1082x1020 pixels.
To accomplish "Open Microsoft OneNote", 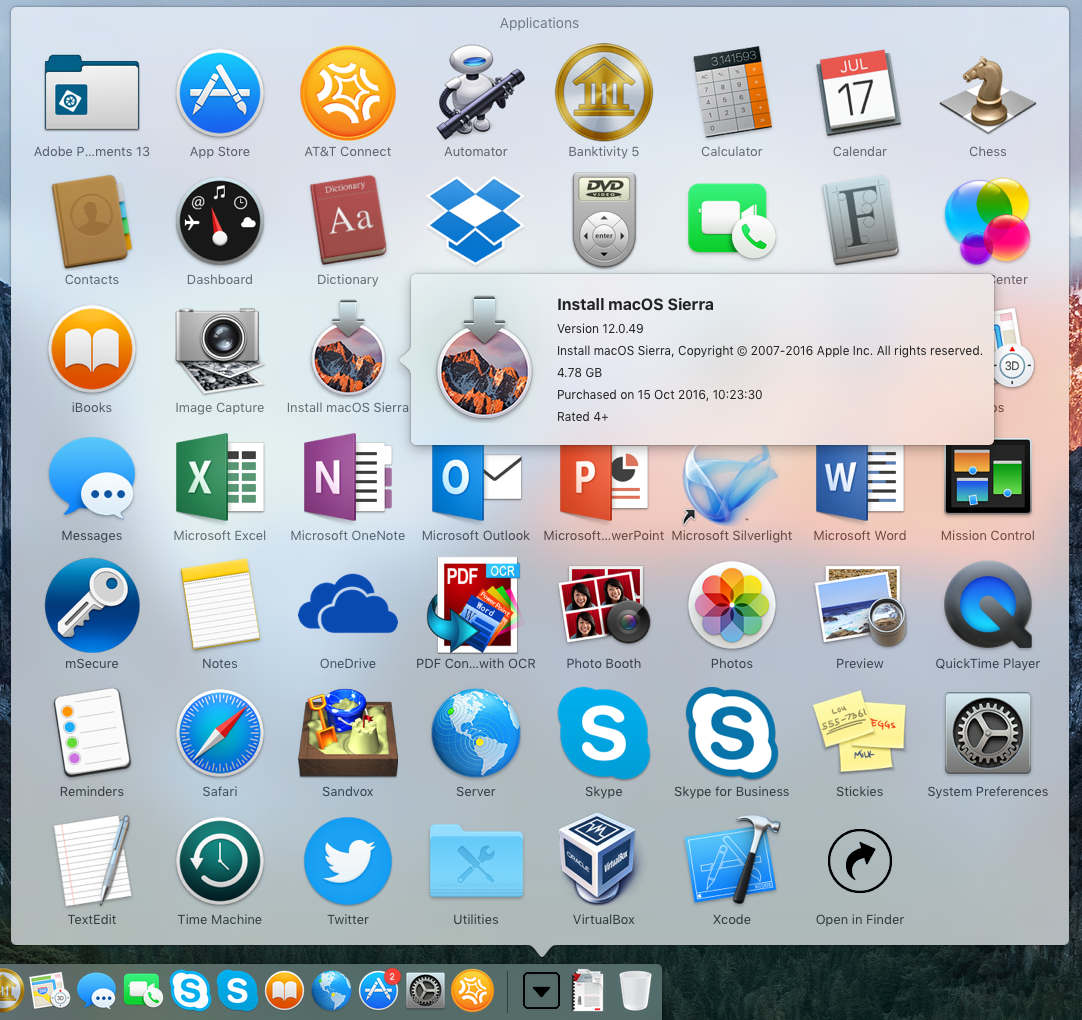I will coord(348,477).
